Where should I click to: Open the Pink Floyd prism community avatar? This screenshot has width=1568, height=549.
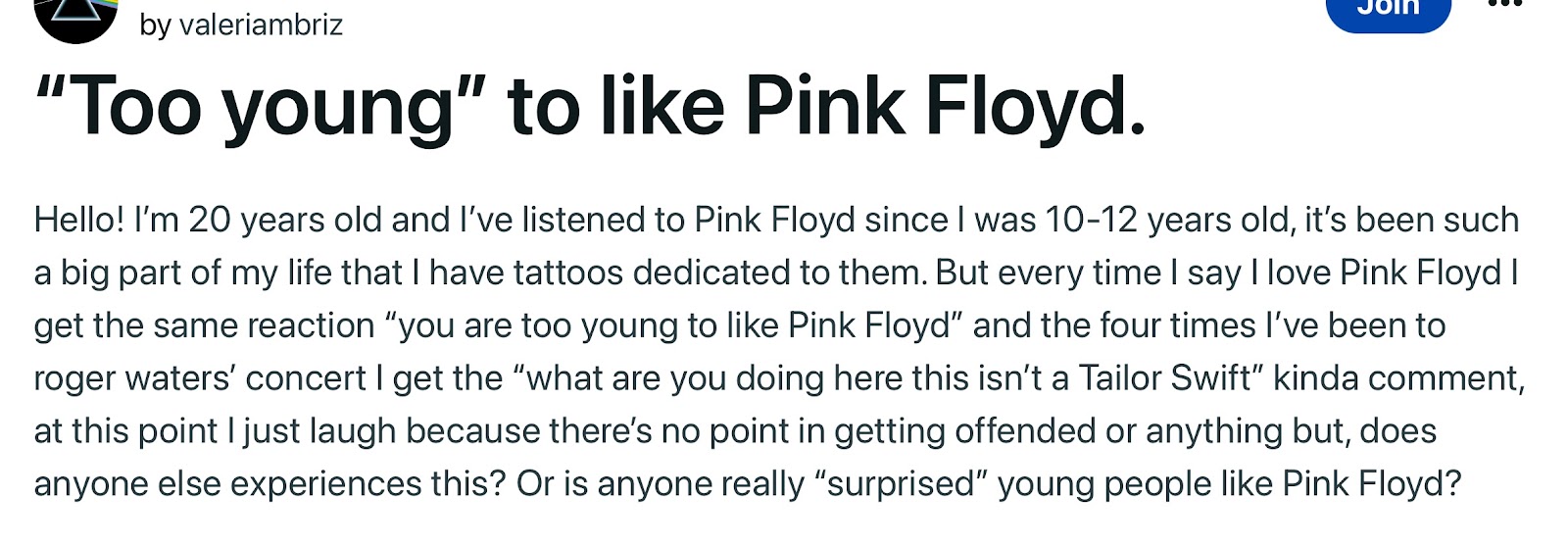coord(75,16)
